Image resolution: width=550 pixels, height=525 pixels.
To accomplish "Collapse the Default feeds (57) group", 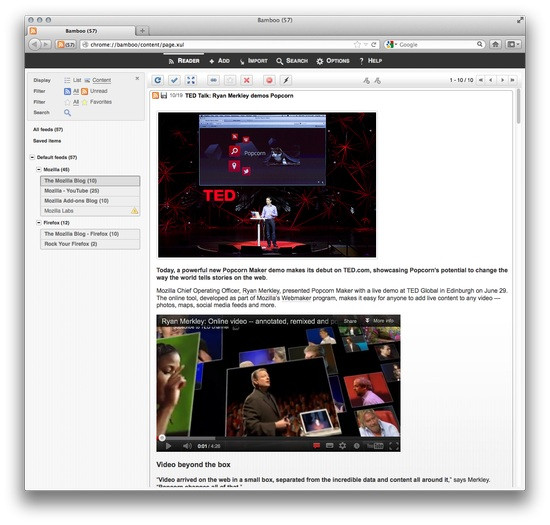I will tap(32, 157).
